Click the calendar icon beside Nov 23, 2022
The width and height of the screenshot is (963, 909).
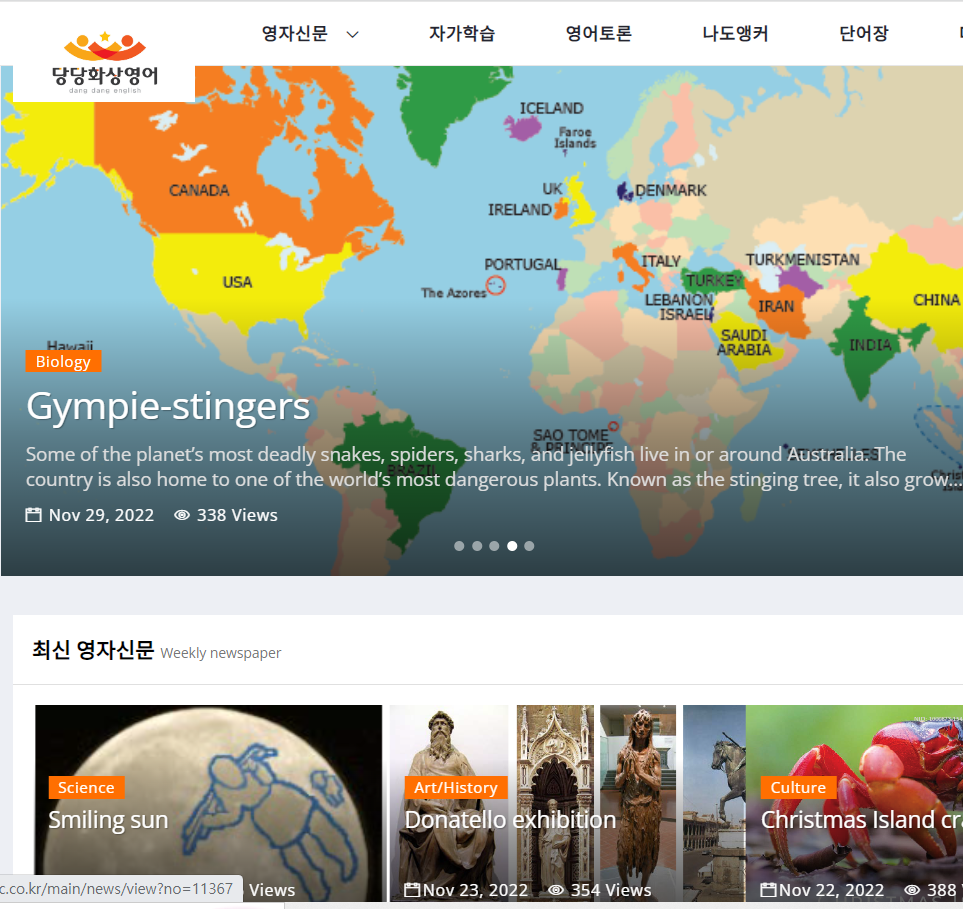pyautogui.click(x=412, y=890)
